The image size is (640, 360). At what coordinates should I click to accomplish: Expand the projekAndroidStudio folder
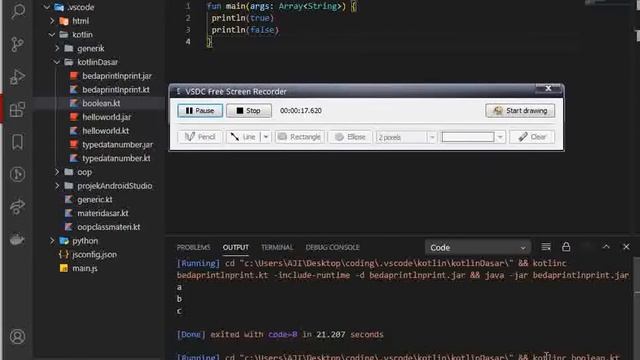pyautogui.click(x=57, y=186)
